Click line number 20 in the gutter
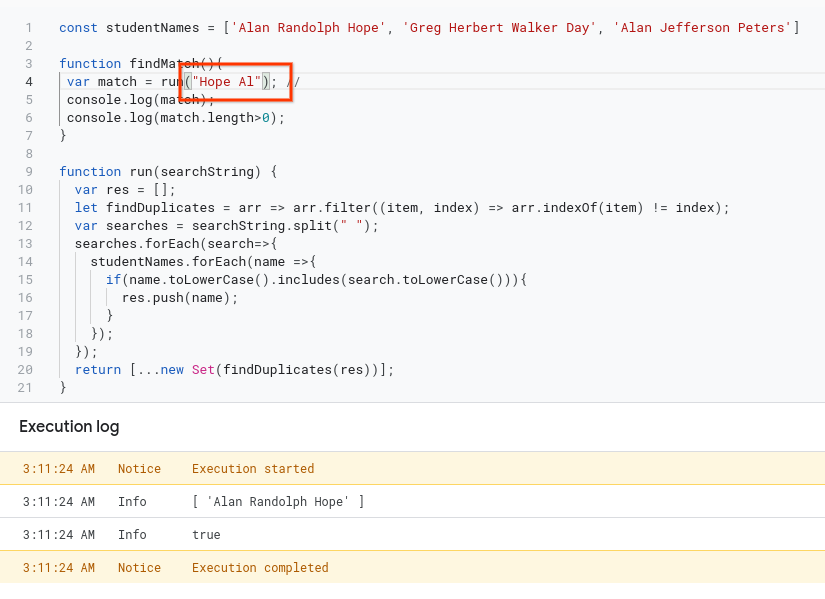Image resolution: width=825 pixels, height=599 pixels. tap(25, 370)
